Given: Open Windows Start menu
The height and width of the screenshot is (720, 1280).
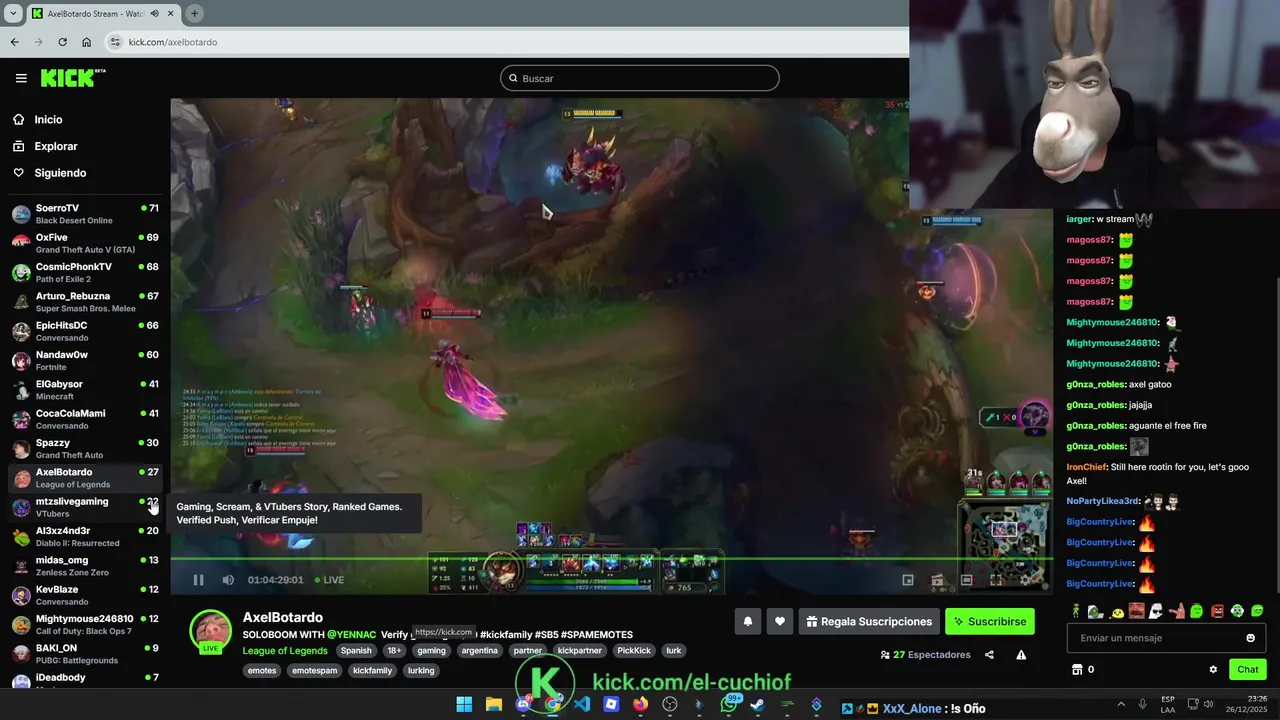Looking at the screenshot, I should click(464, 705).
